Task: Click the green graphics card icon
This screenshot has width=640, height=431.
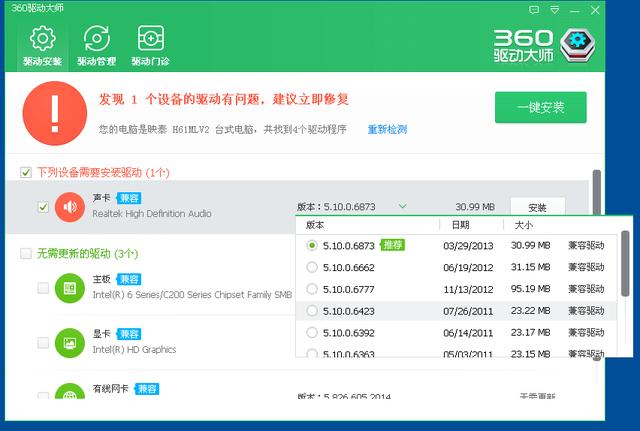Action: (70, 343)
